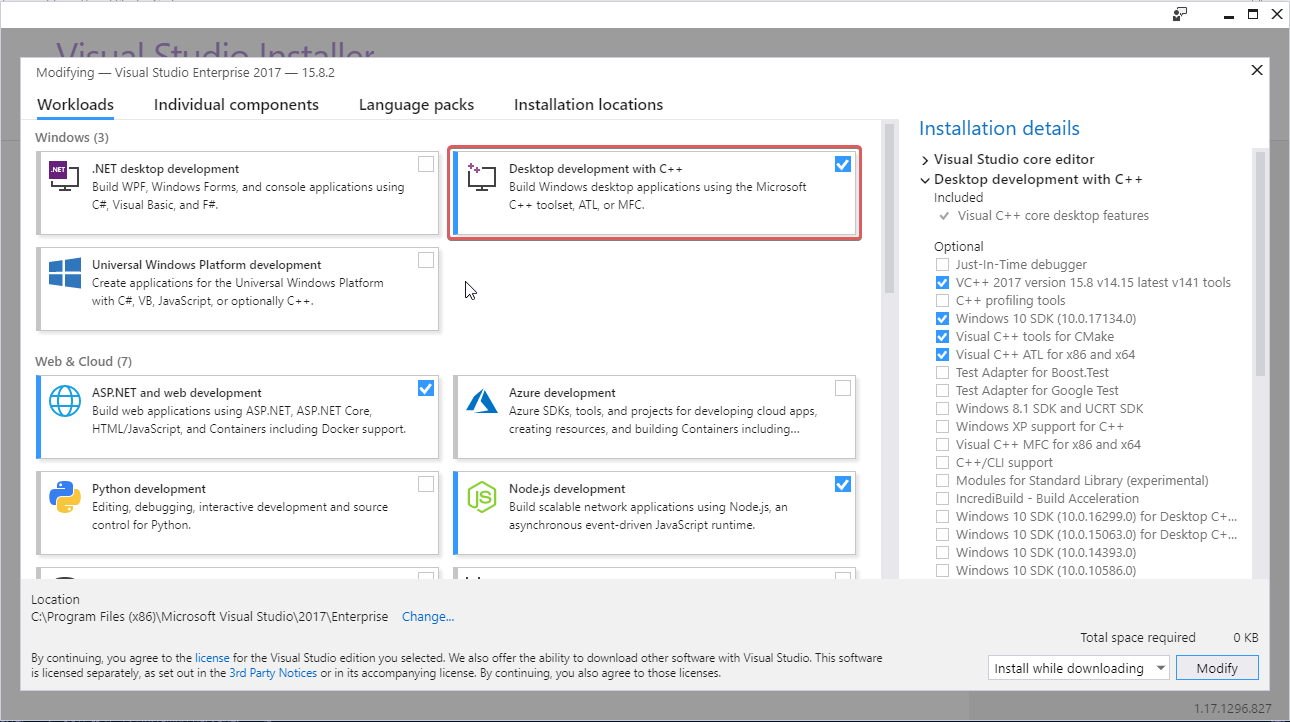Click the .NET desktop development icon
This screenshot has height=722, width=1290.
coord(65,175)
